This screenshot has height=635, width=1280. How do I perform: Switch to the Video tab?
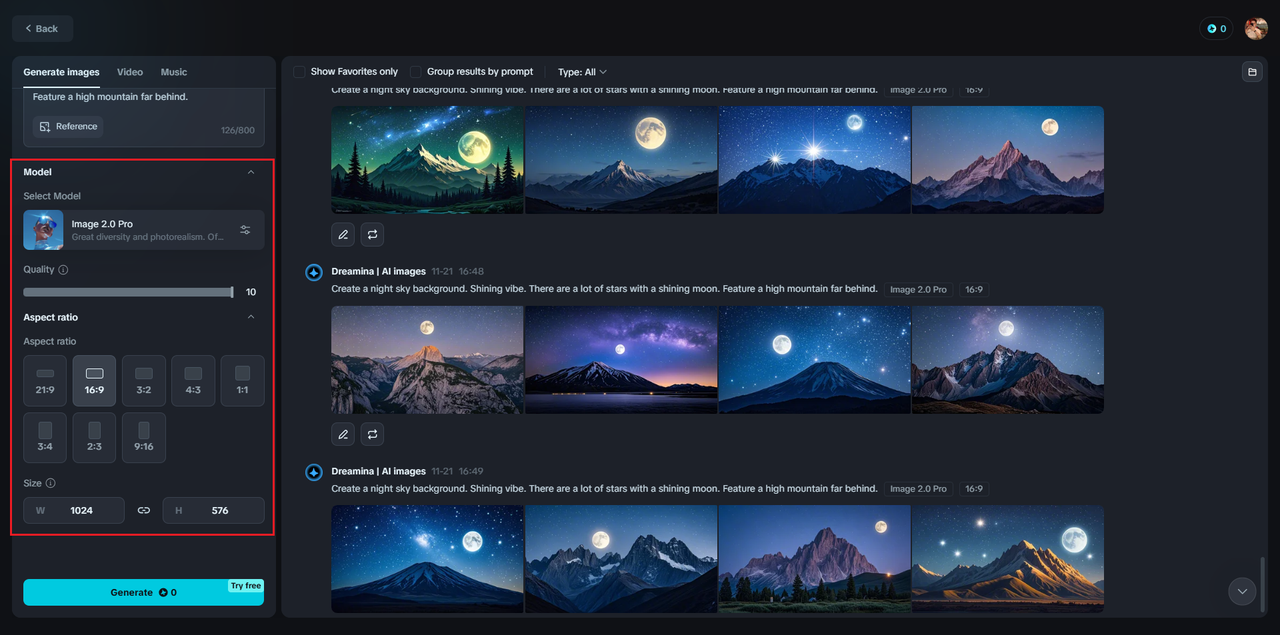pyautogui.click(x=130, y=72)
